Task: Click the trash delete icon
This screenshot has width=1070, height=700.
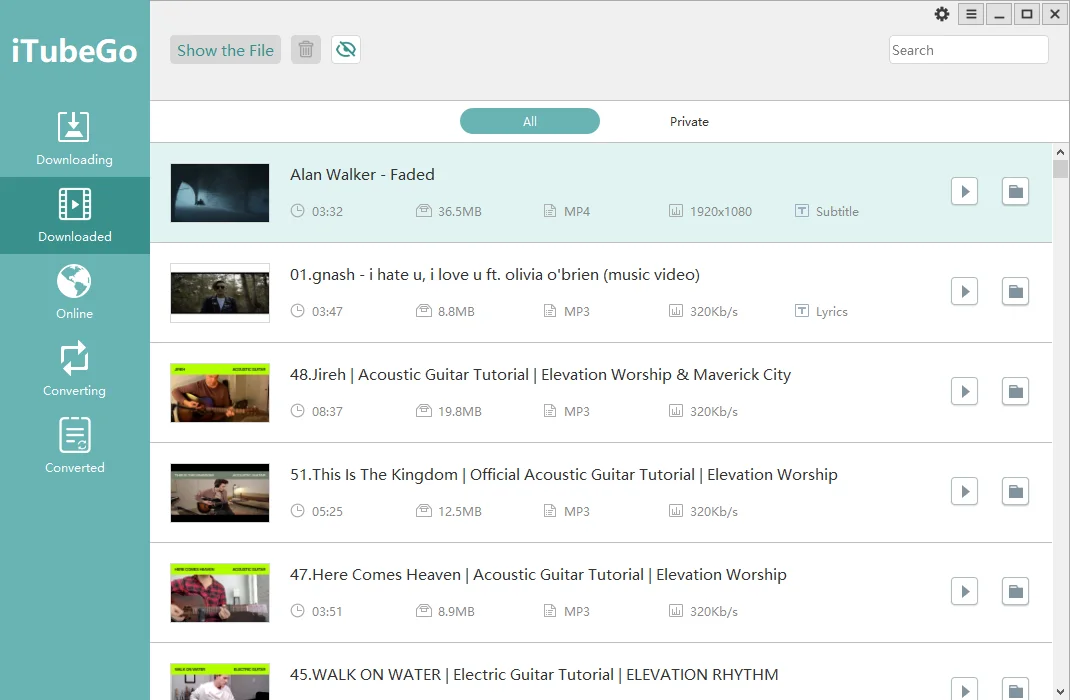Action: click(306, 50)
